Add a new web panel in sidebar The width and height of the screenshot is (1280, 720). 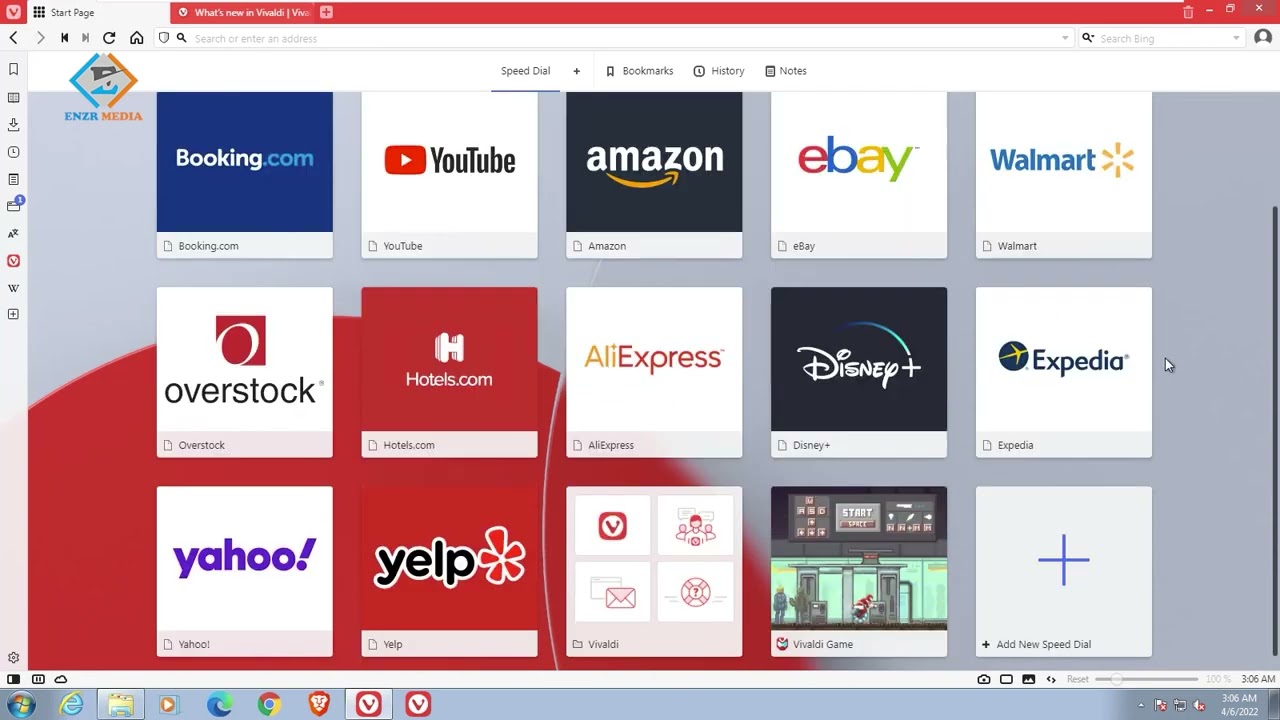(13, 314)
